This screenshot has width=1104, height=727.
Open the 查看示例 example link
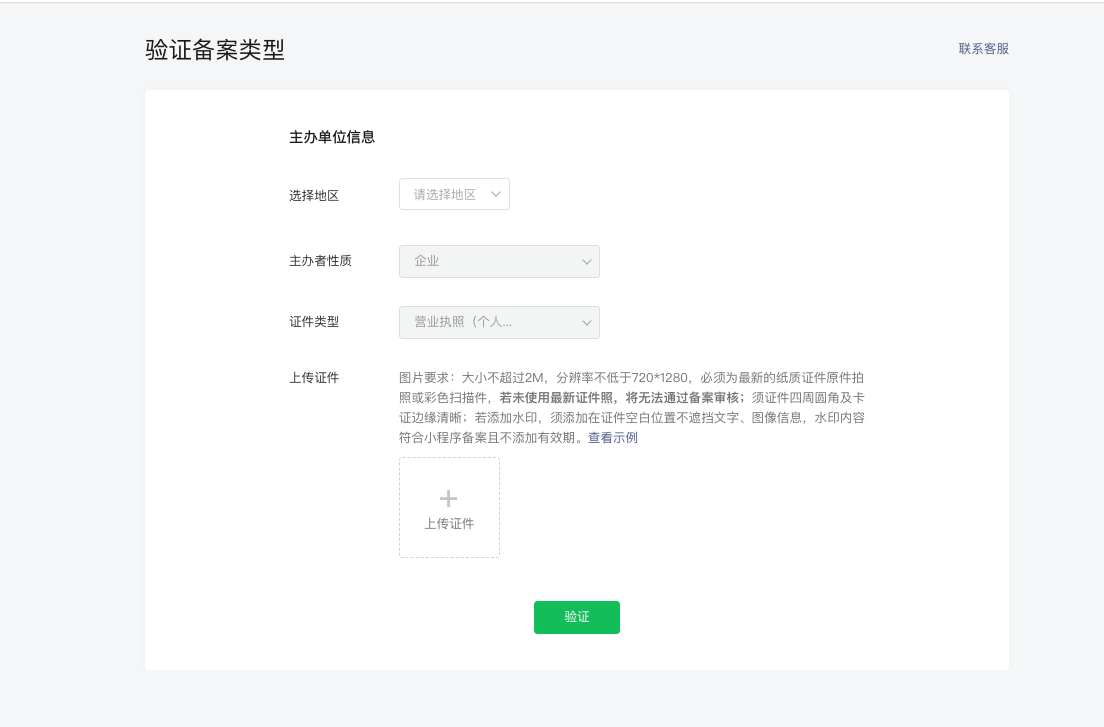(613, 437)
